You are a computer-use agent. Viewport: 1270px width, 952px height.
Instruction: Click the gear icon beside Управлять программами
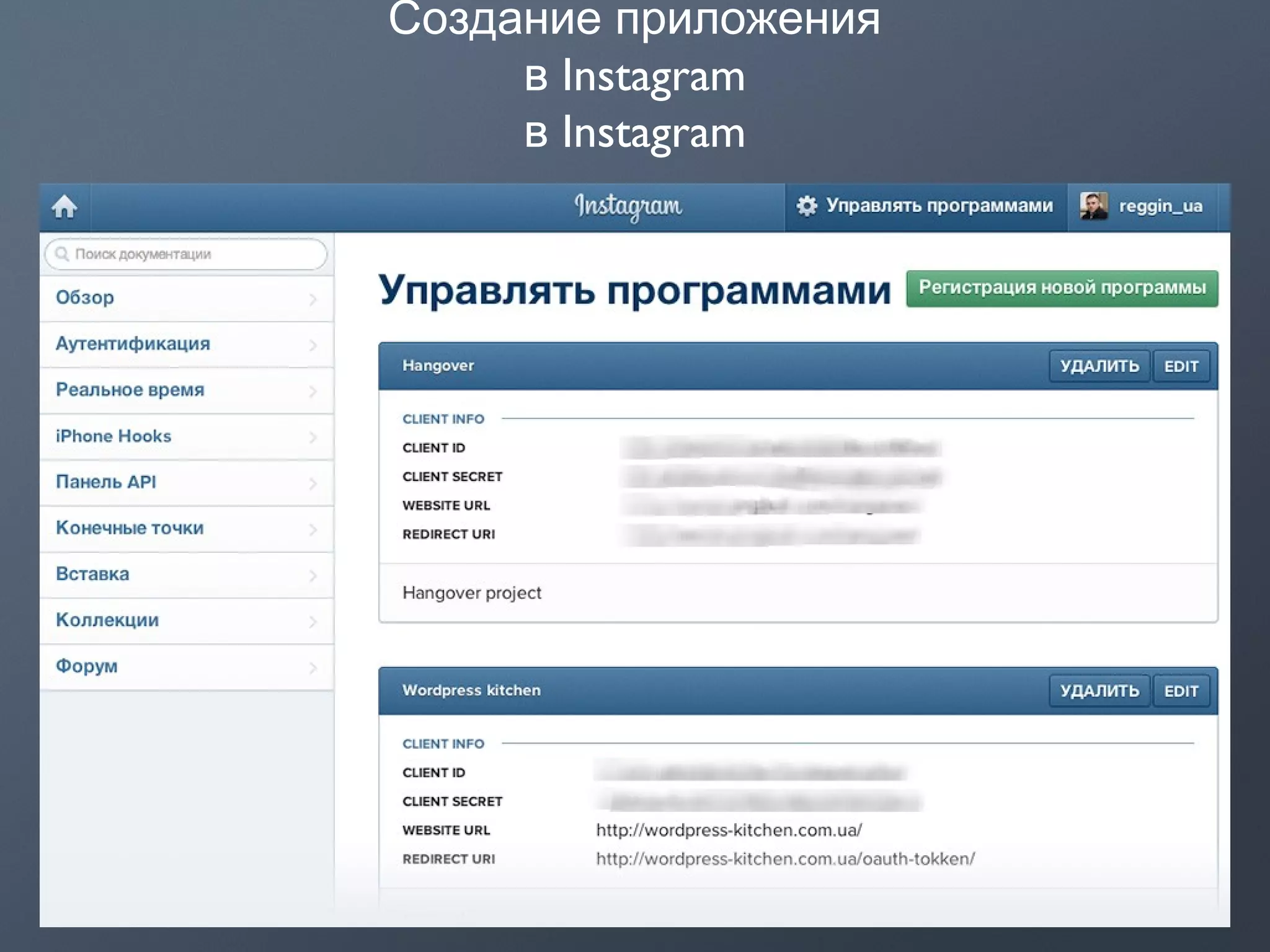806,206
